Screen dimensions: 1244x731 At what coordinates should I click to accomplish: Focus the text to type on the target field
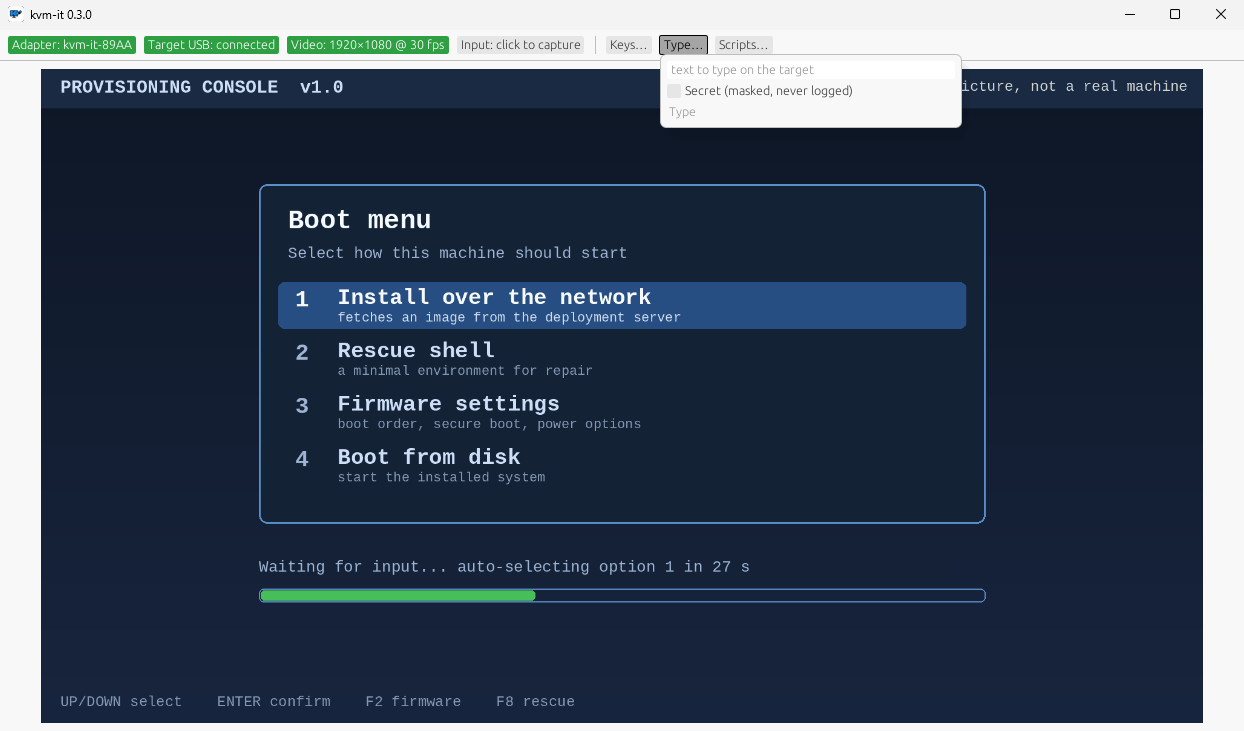[x=811, y=70]
